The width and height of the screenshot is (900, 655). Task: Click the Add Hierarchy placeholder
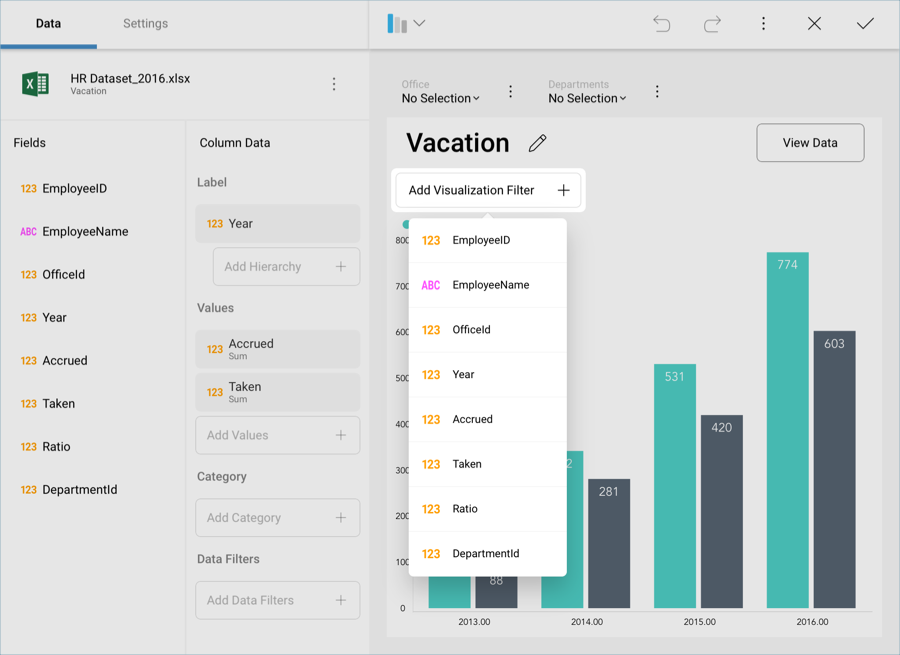coord(286,267)
